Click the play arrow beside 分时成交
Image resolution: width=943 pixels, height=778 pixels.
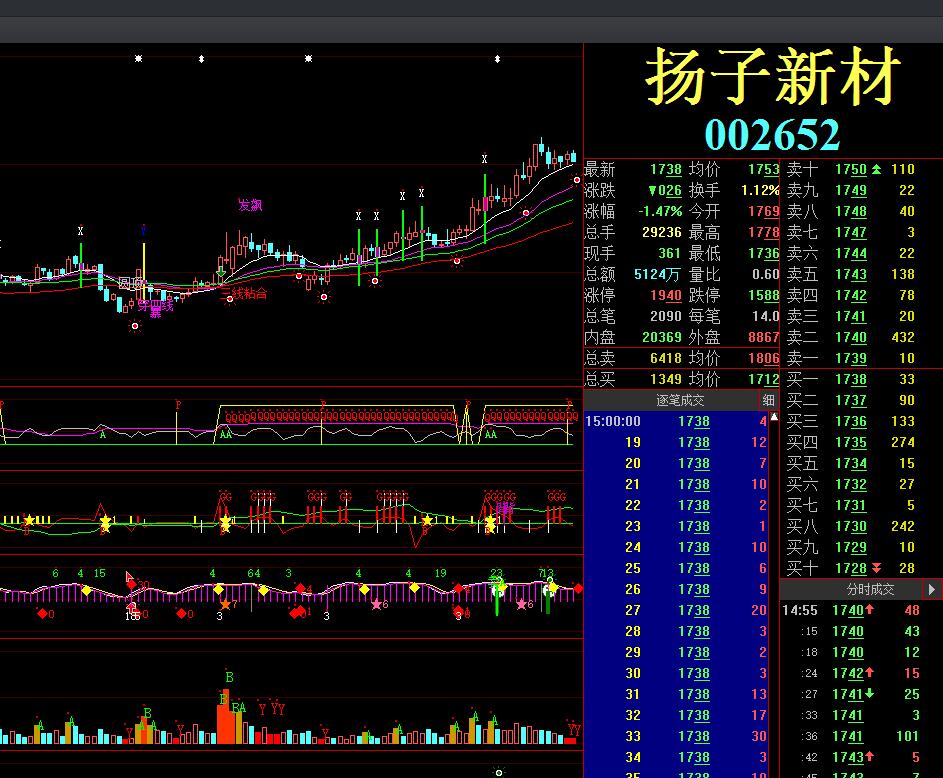coord(932,589)
